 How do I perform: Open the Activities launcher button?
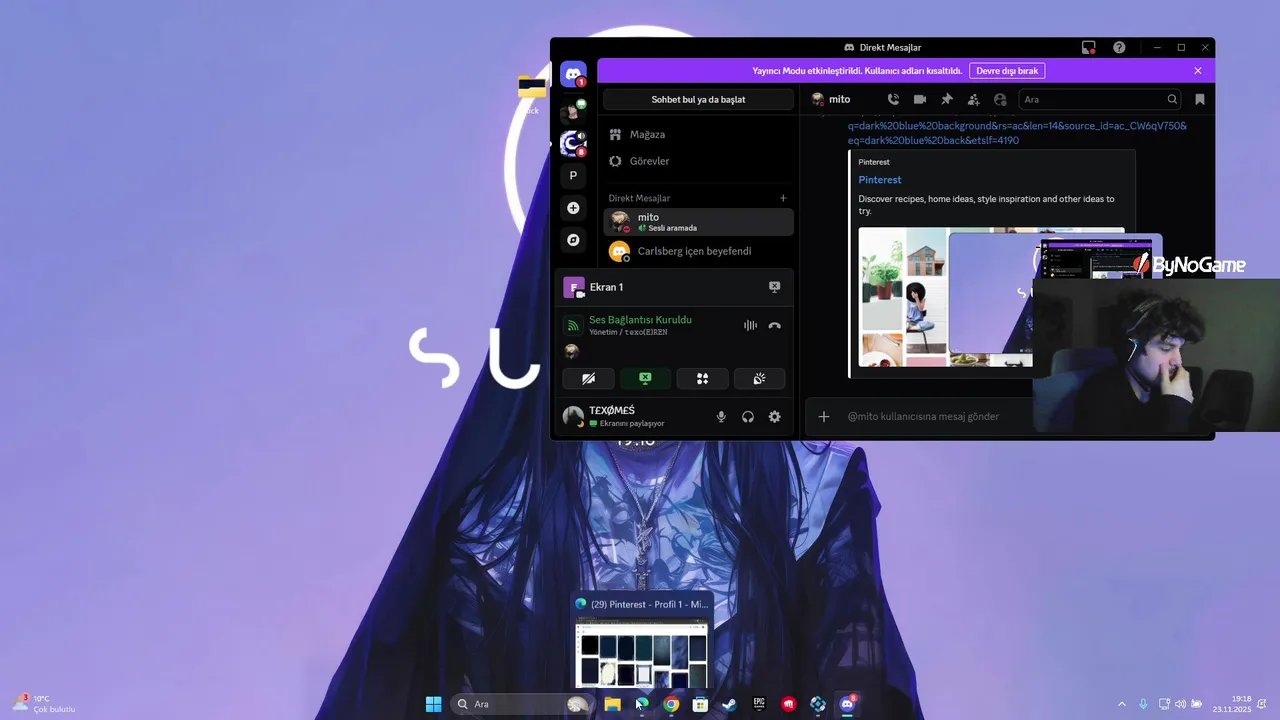click(702, 378)
